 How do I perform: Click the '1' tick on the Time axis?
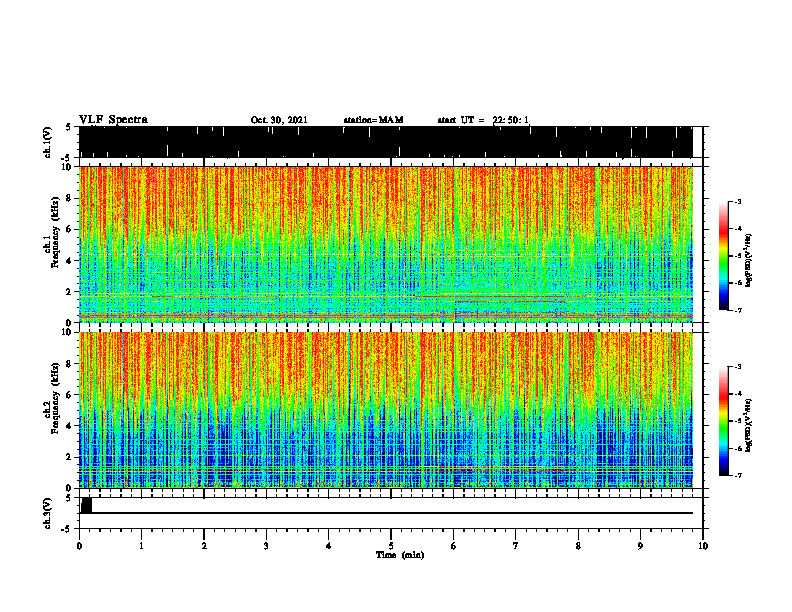(x=141, y=546)
